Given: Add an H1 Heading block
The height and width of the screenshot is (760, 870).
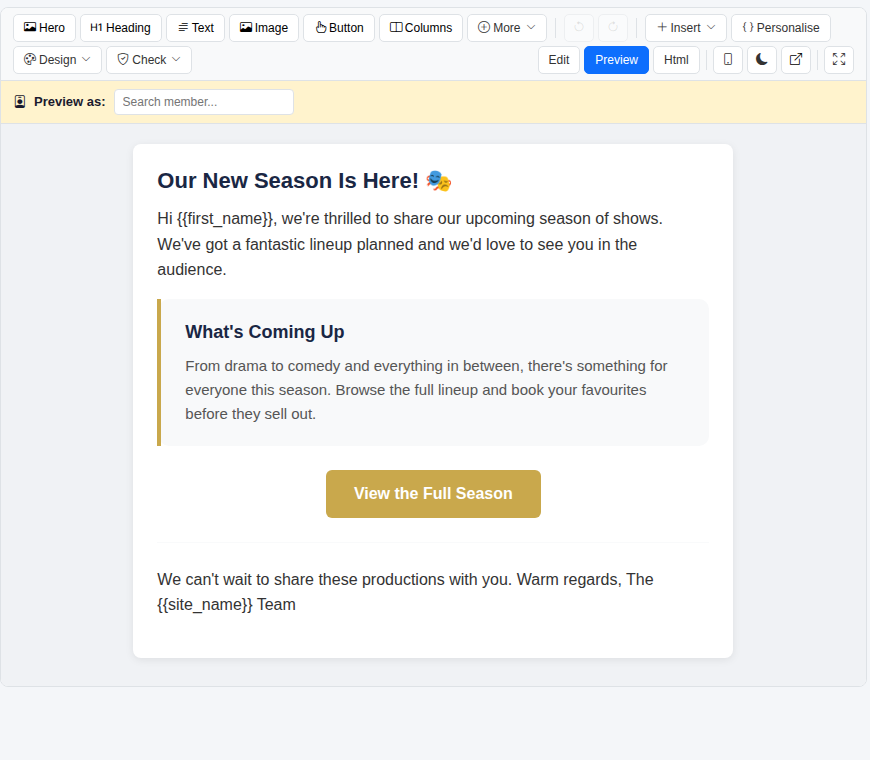Looking at the screenshot, I should (x=120, y=28).
